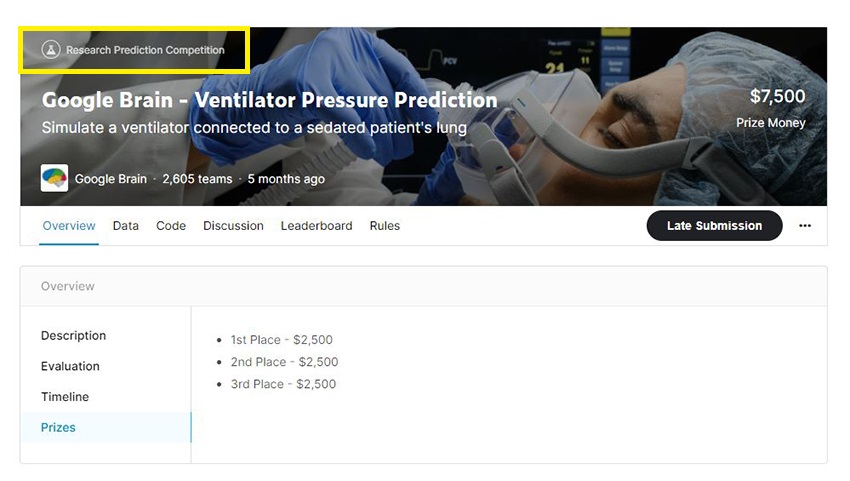Select Prizes in the overview sidebar

(x=58, y=427)
